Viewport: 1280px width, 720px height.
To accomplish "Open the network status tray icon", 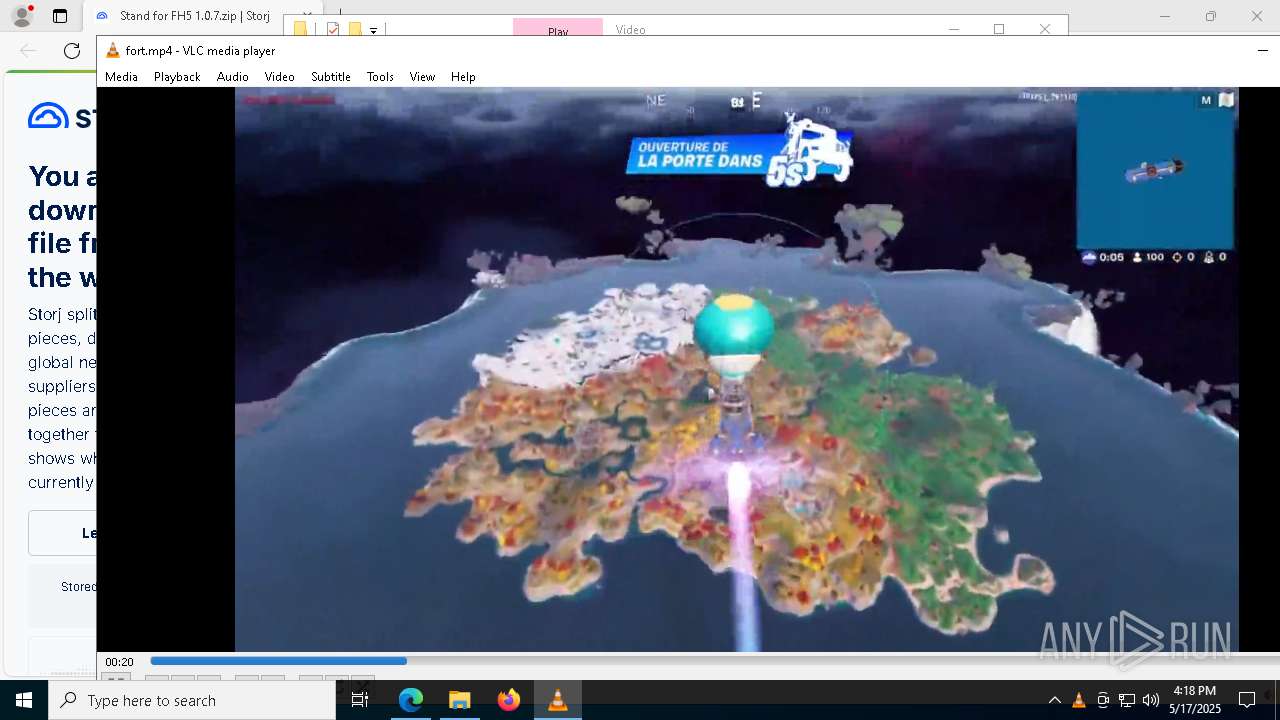I will point(1126,700).
